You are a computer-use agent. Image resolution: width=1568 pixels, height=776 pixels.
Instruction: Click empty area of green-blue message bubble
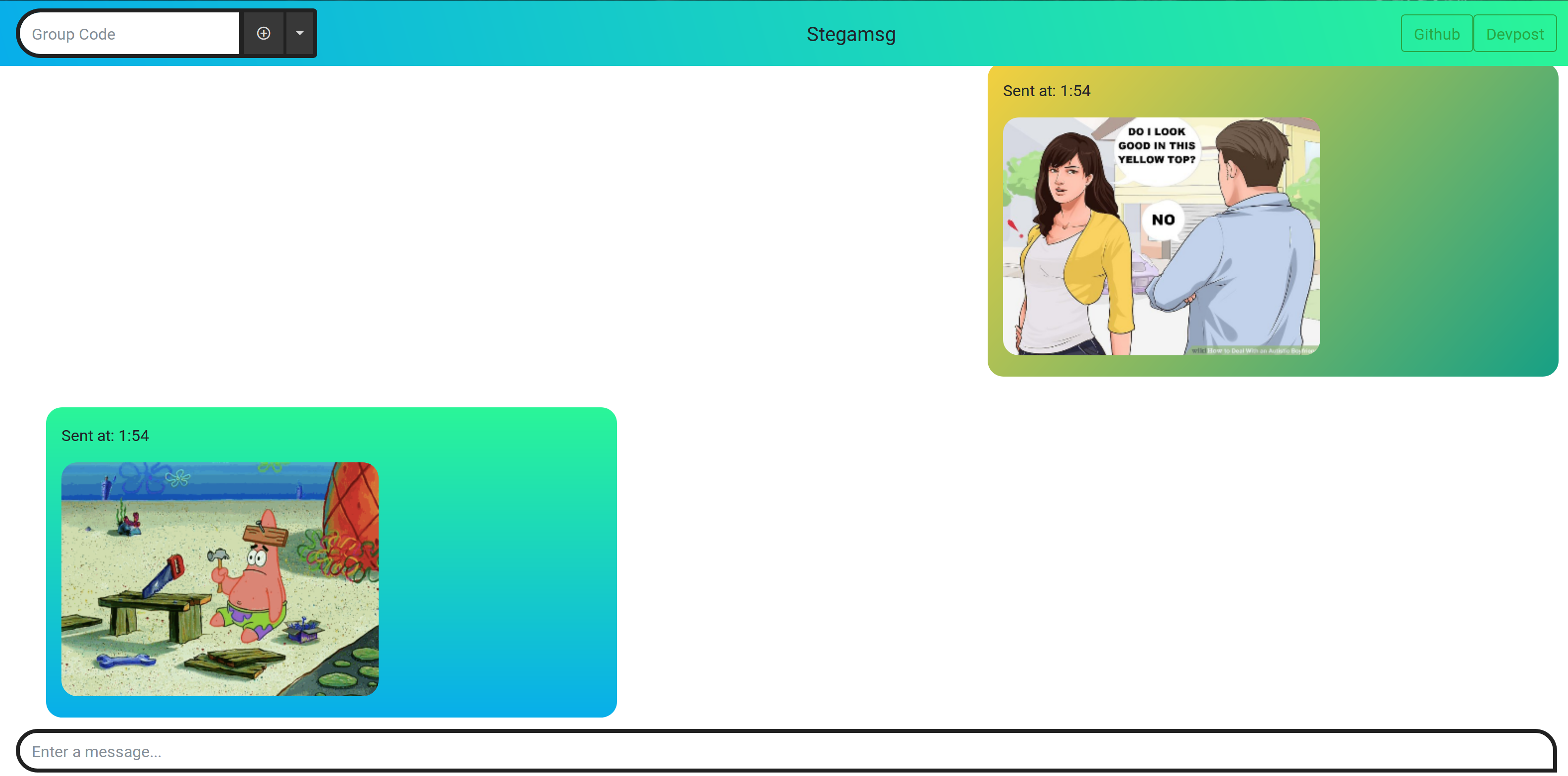tap(499, 578)
